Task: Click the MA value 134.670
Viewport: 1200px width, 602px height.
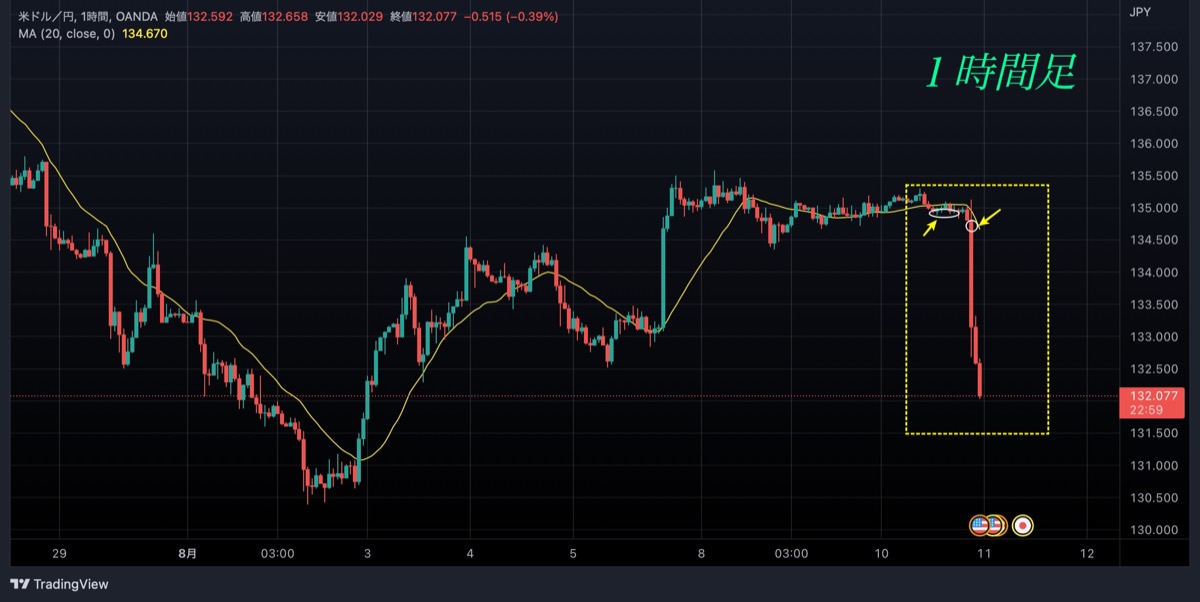Action: 145,34
